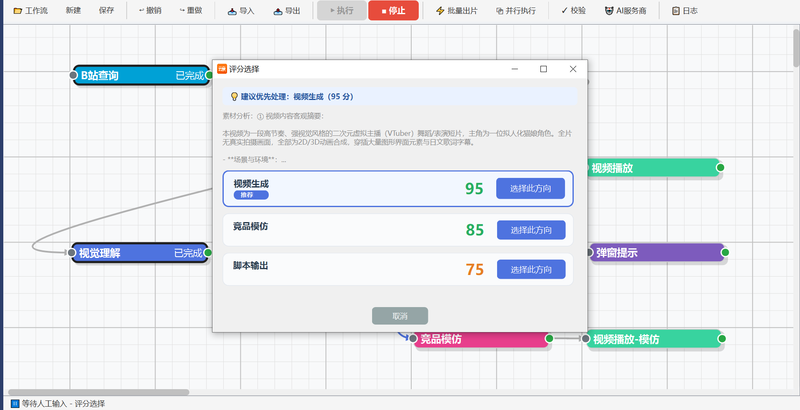Open 批量出片 batch output
The height and width of the screenshot is (410, 800).
point(457,10)
